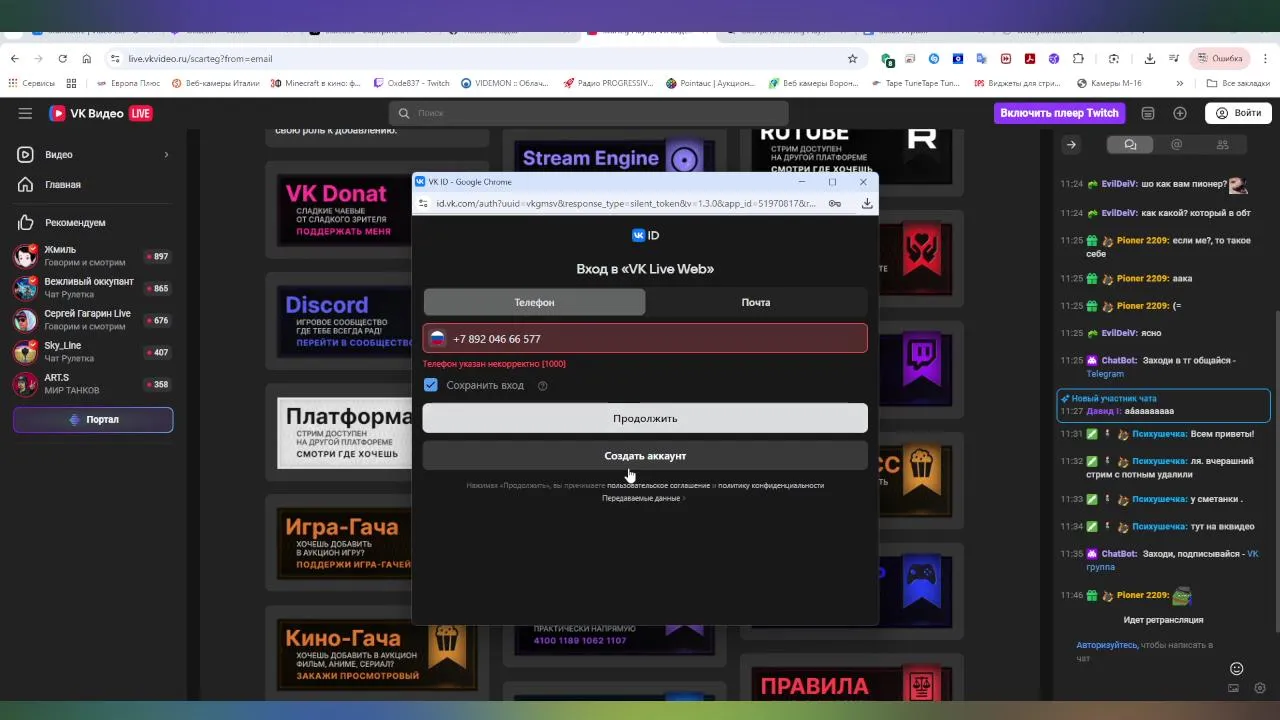
Task: Expand Передаваемые данные details
Action: pos(643,498)
